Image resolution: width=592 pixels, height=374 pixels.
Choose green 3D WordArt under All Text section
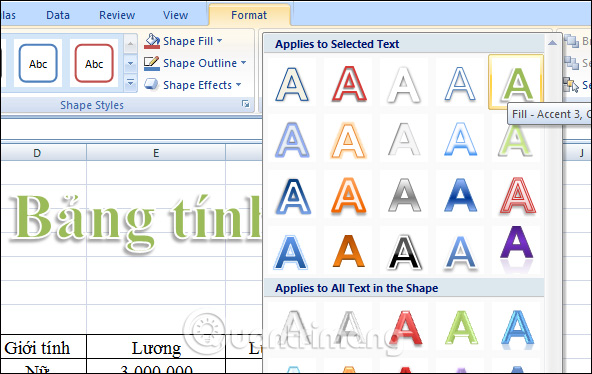(x=460, y=327)
